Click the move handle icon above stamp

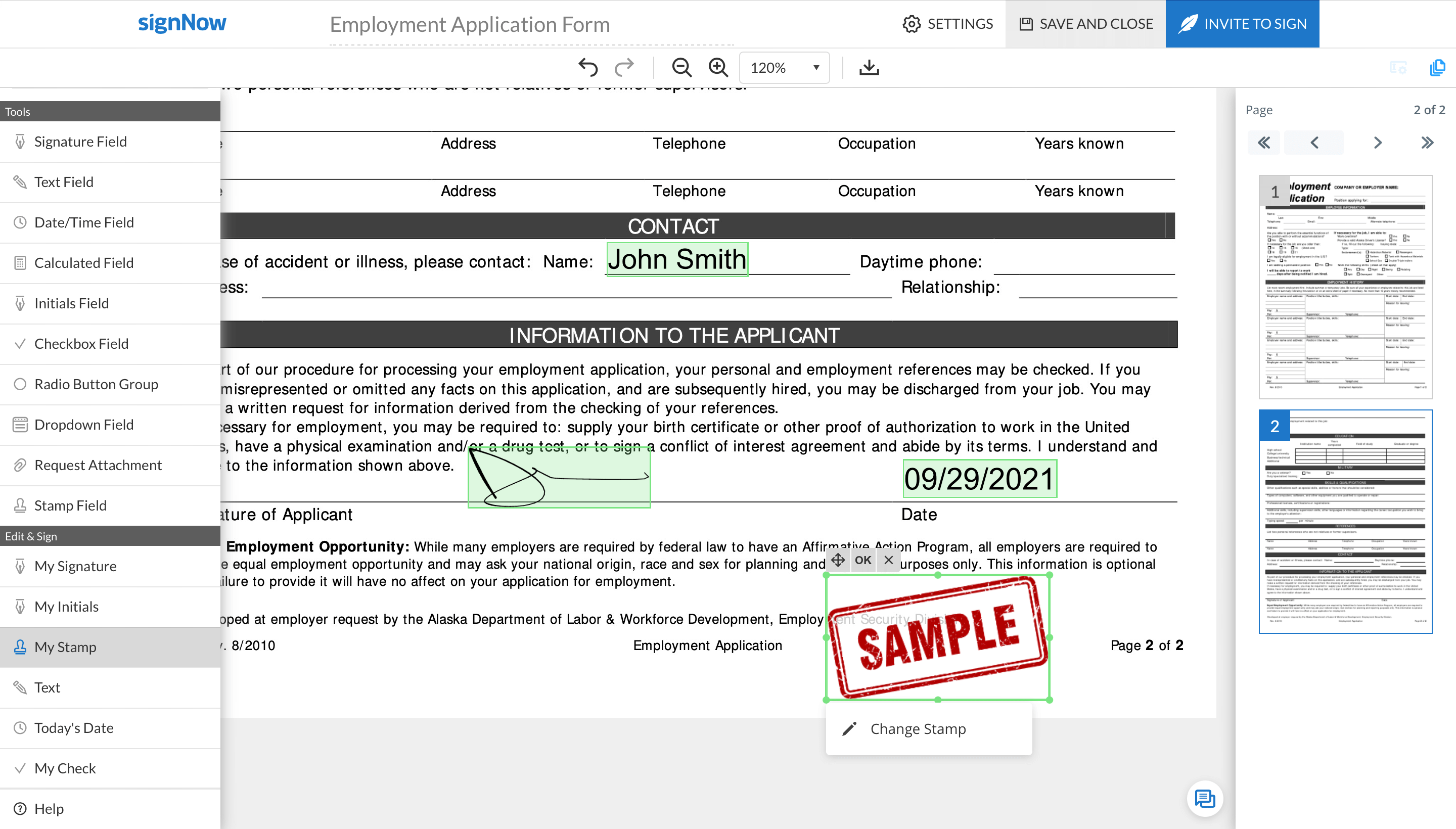[838, 560]
